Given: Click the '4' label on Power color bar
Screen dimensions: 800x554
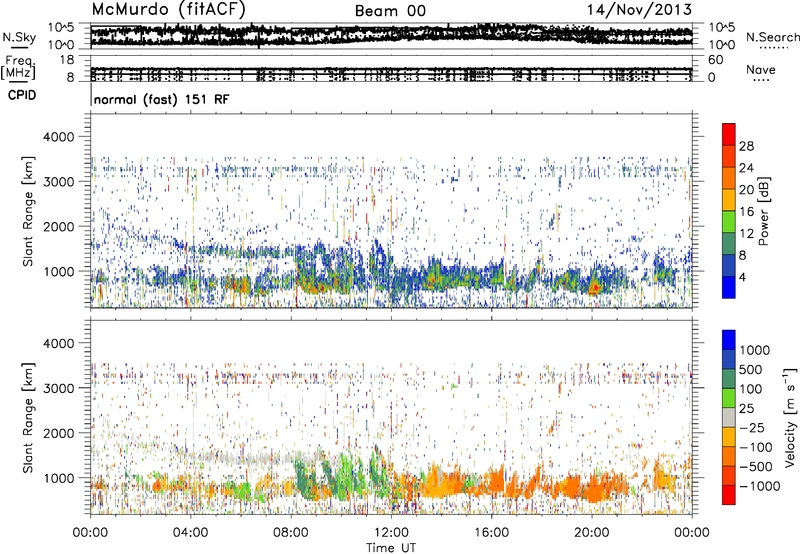Looking at the screenshot, I should point(743,277).
